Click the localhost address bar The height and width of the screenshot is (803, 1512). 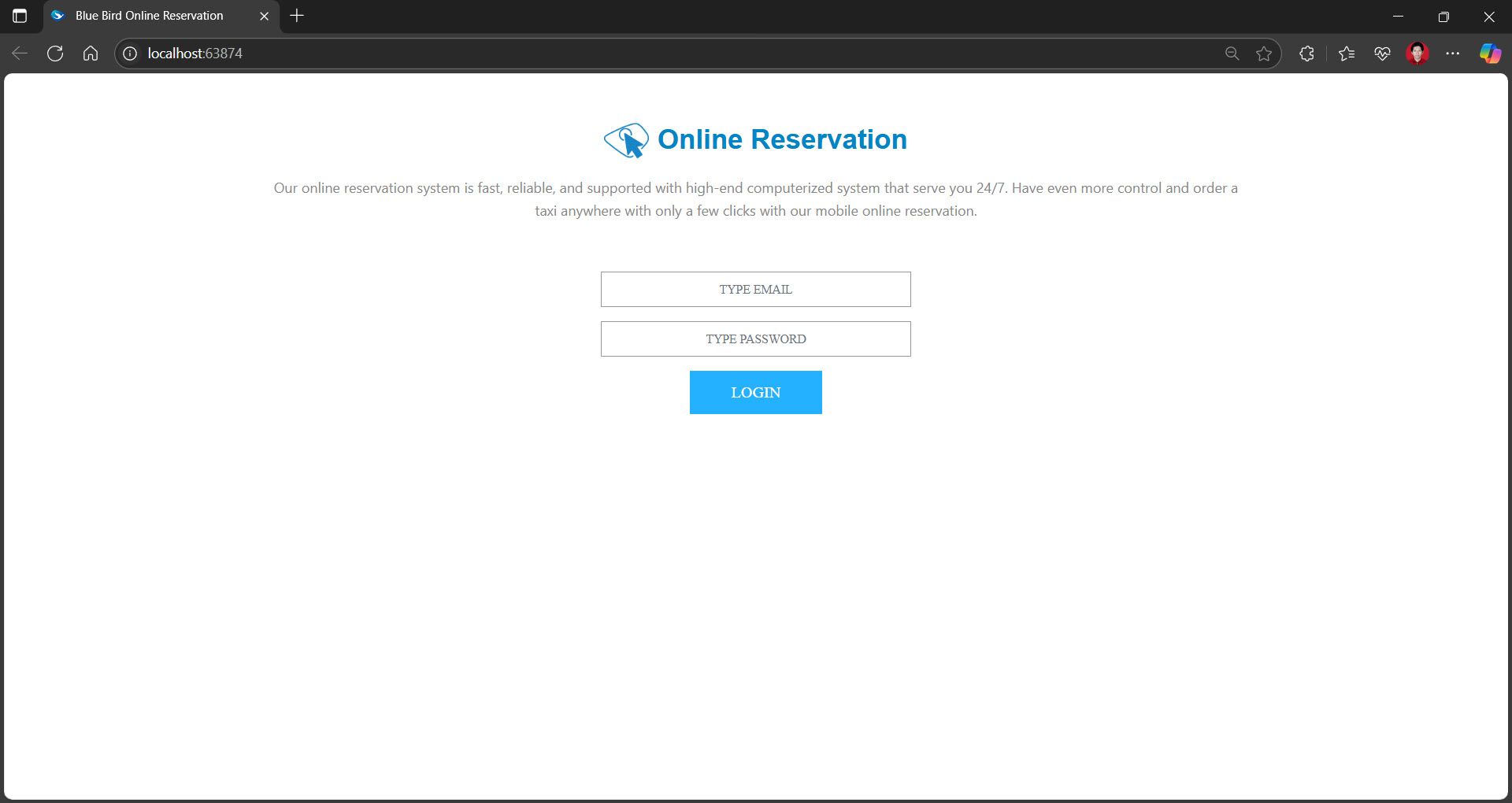pyautogui.click(x=630, y=54)
